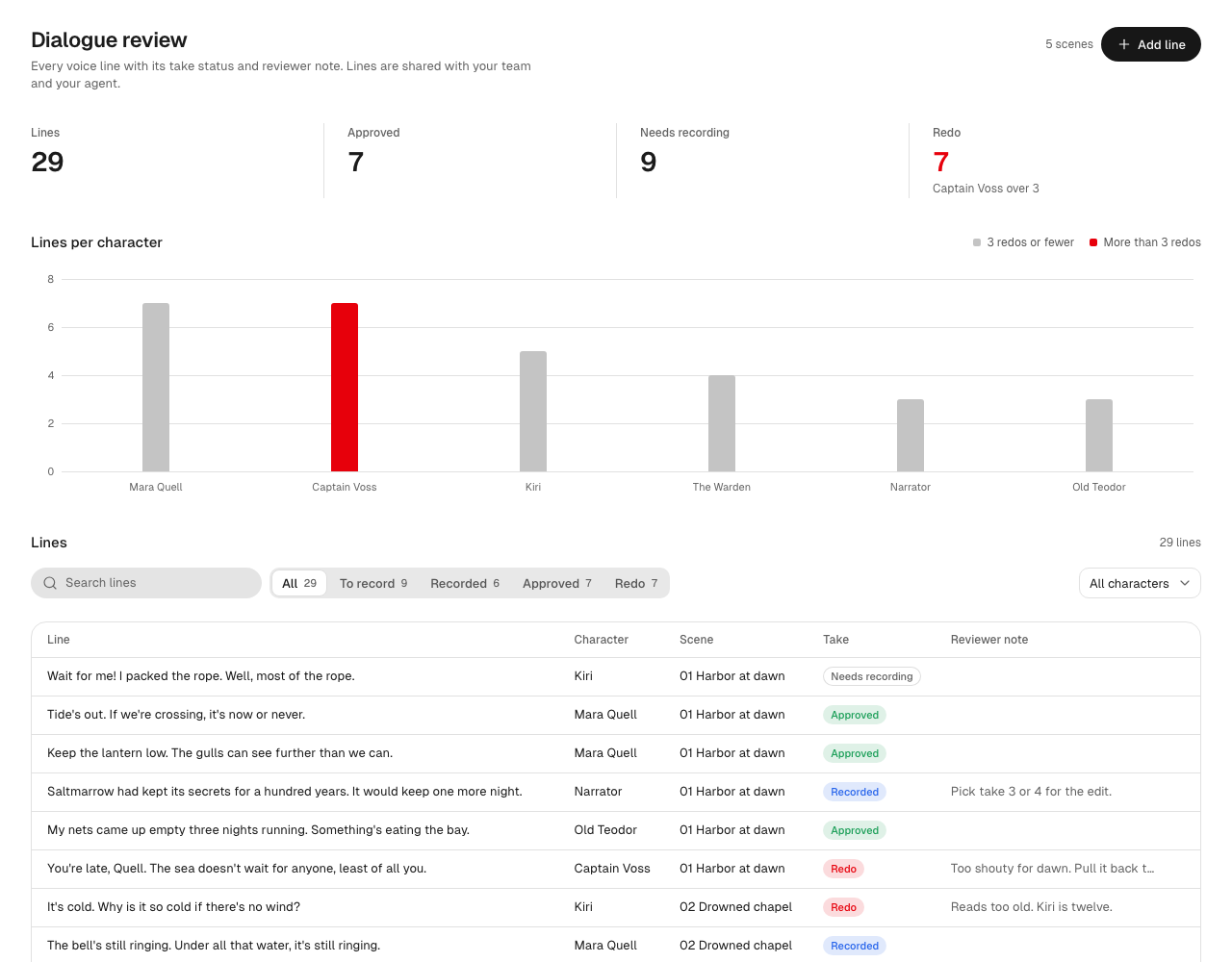Select the Mara Quell chart bar
The height and width of the screenshot is (962, 1232).
[156, 388]
